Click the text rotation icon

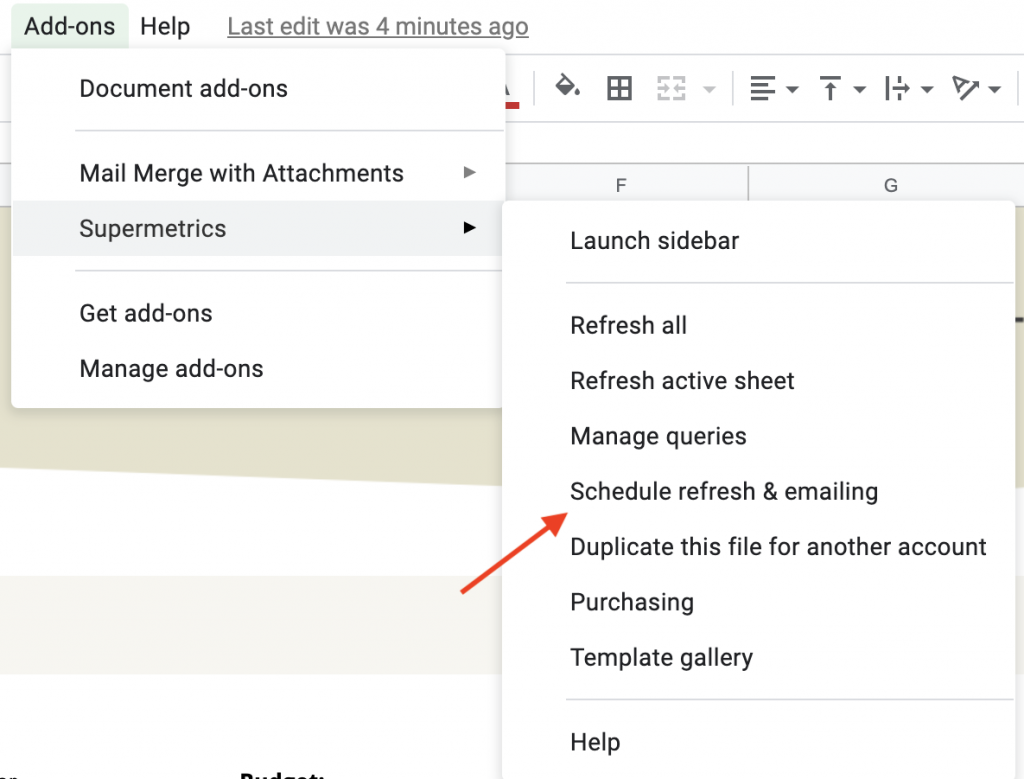click(965, 89)
